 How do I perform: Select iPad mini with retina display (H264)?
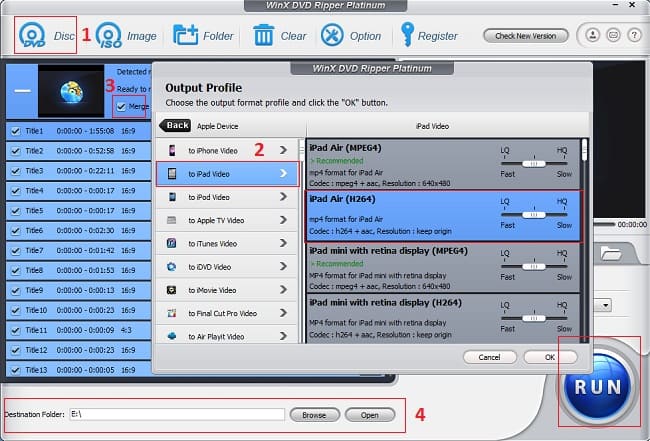[x=443, y=319]
